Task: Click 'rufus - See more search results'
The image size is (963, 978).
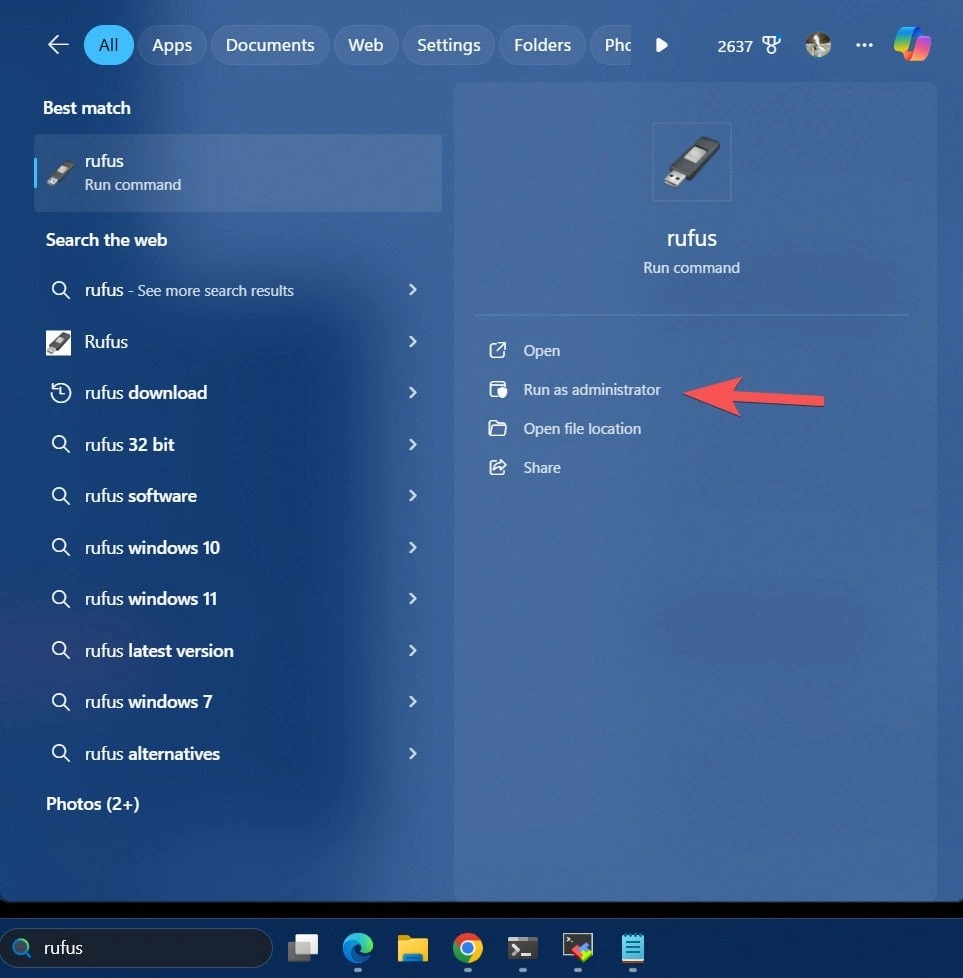Action: coord(189,290)
